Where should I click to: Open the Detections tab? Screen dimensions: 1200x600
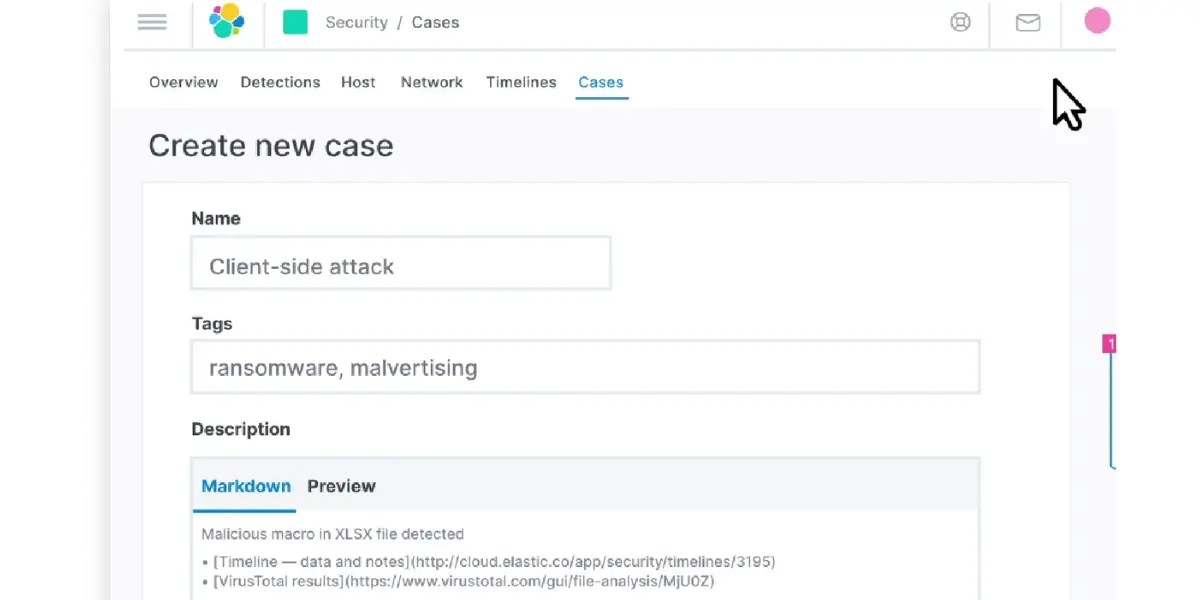280,82
